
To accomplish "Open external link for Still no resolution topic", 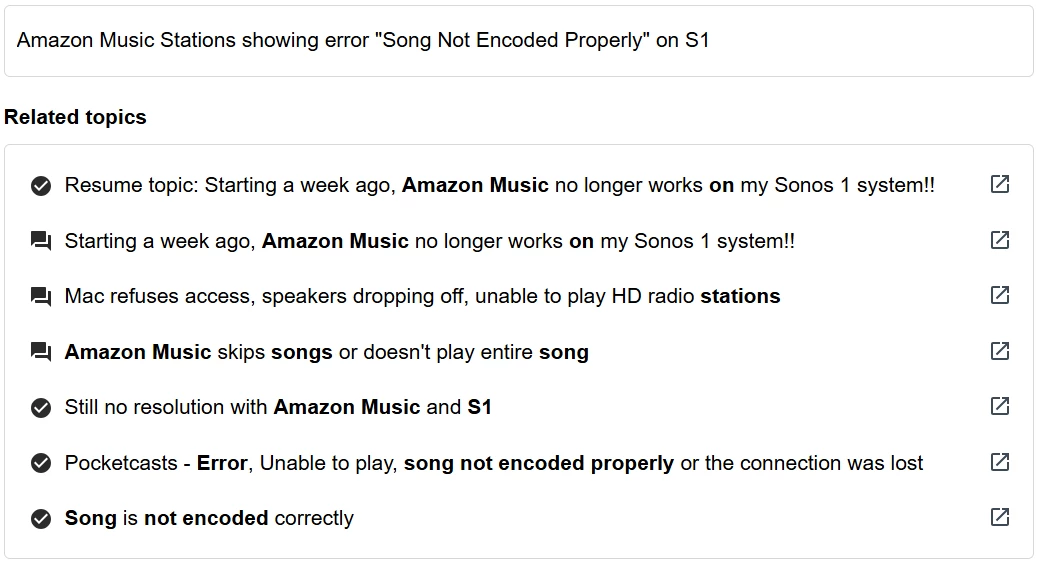I will tap(999, 406).
